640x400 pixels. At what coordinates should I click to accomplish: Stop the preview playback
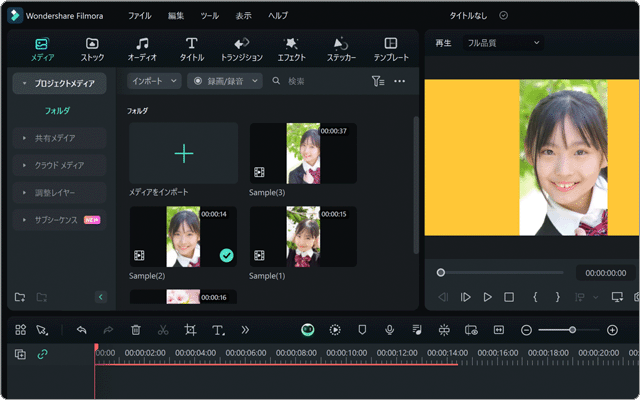coord(509,297)
